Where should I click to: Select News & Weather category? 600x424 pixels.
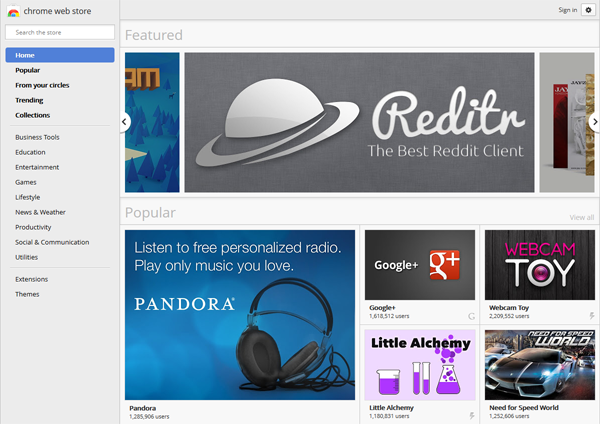(40, 212)
